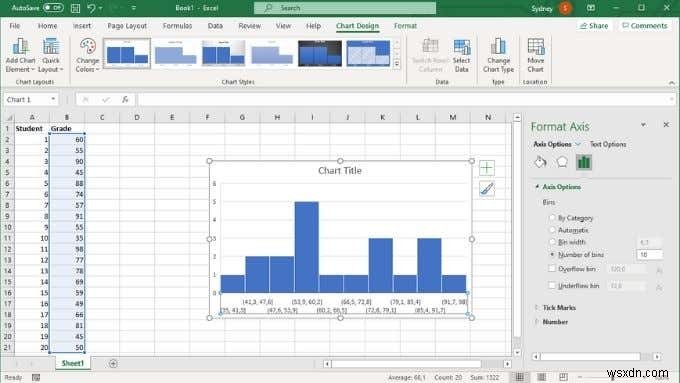The width and height of the screenshot is (680, 383).
Task: Open Fill & Line bucket icon
Action: 540,162
